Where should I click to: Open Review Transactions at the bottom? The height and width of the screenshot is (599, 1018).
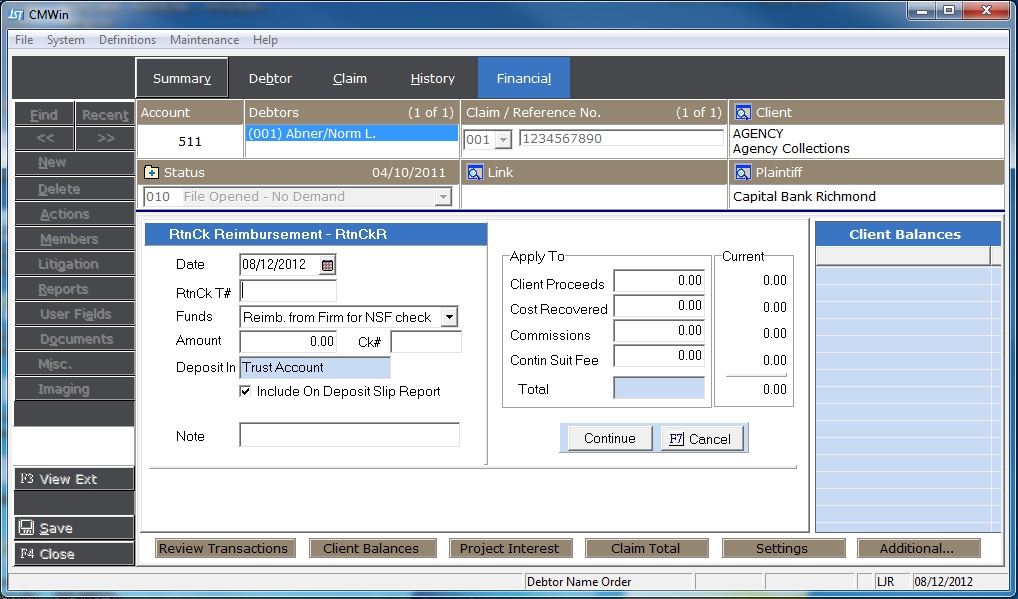click(x=223, y=548)
